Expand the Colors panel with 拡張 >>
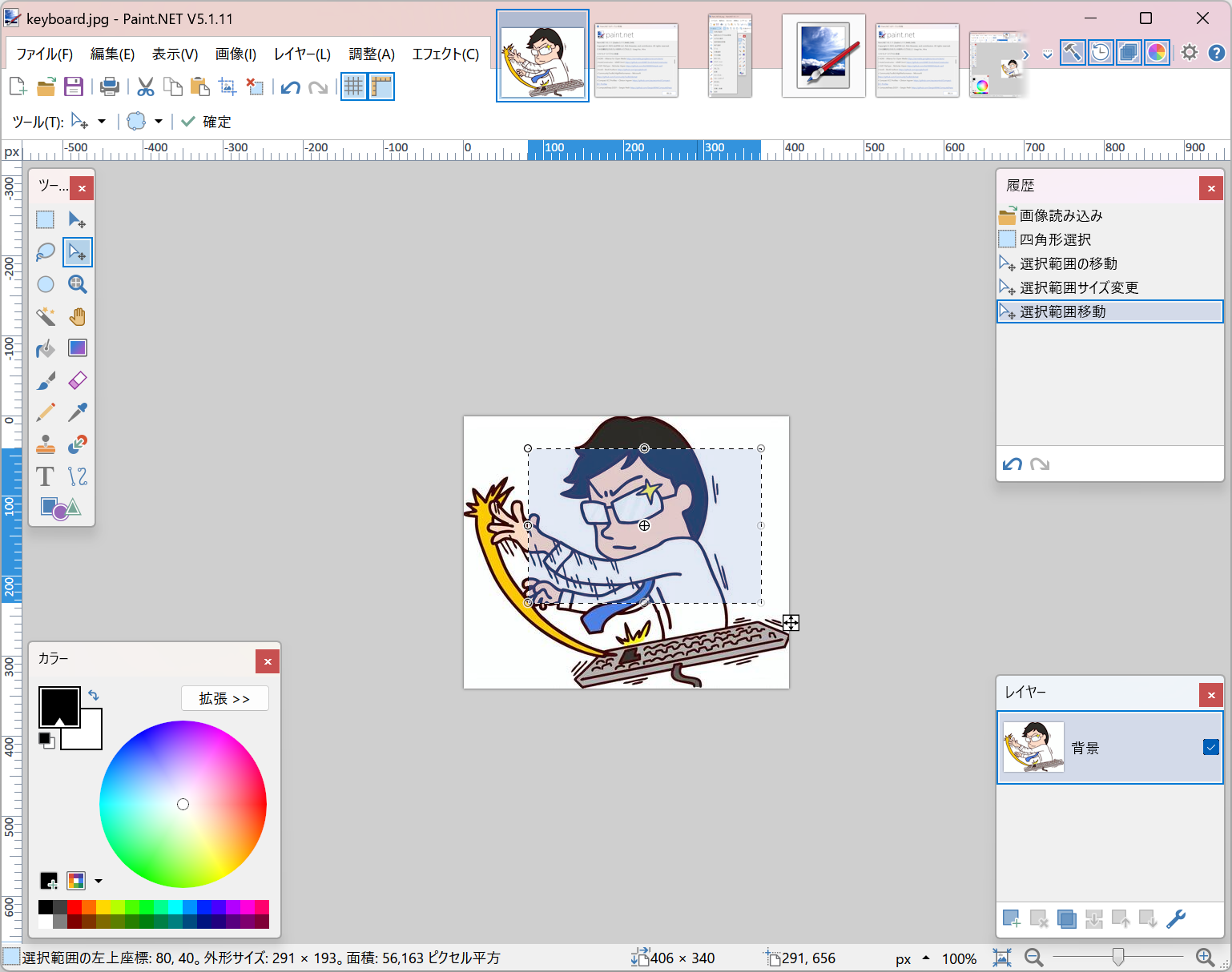 click(224, 698)
